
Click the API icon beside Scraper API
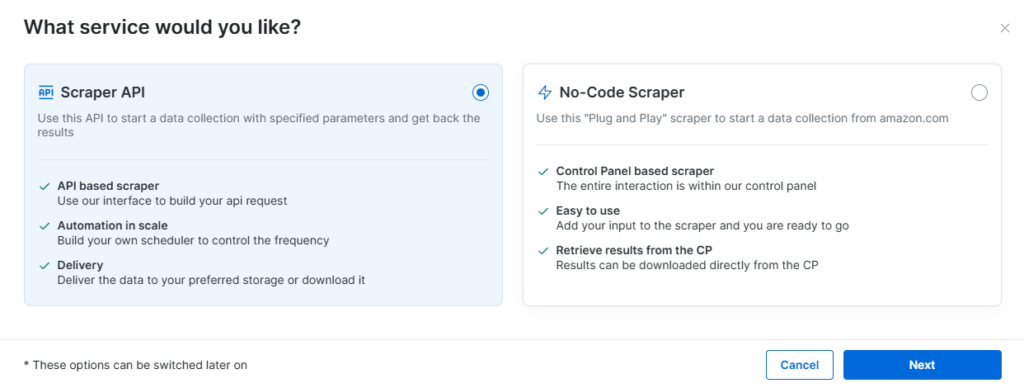(46, 93)
